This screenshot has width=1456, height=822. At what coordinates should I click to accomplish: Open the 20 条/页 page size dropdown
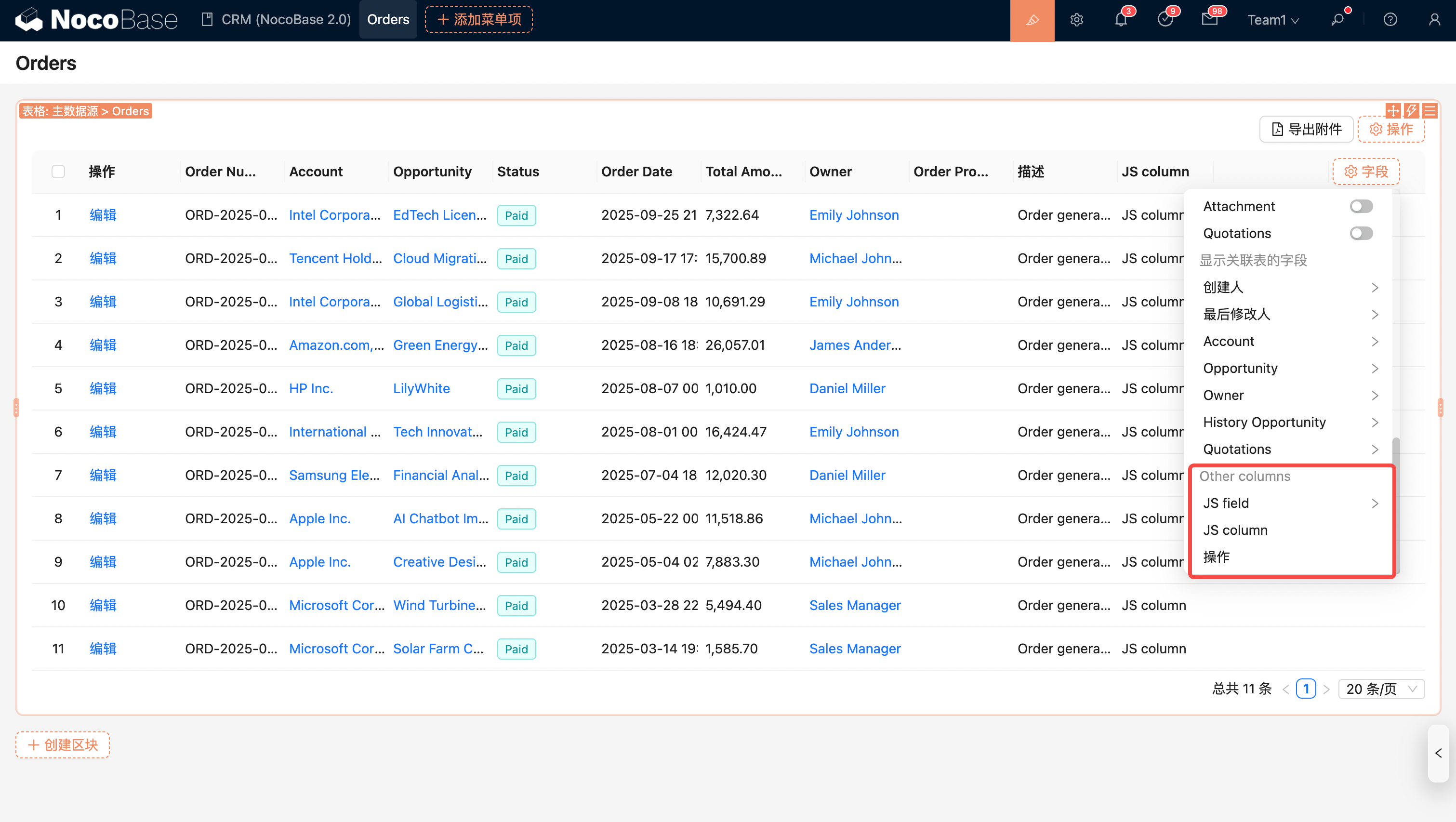tap(1381, 689)
